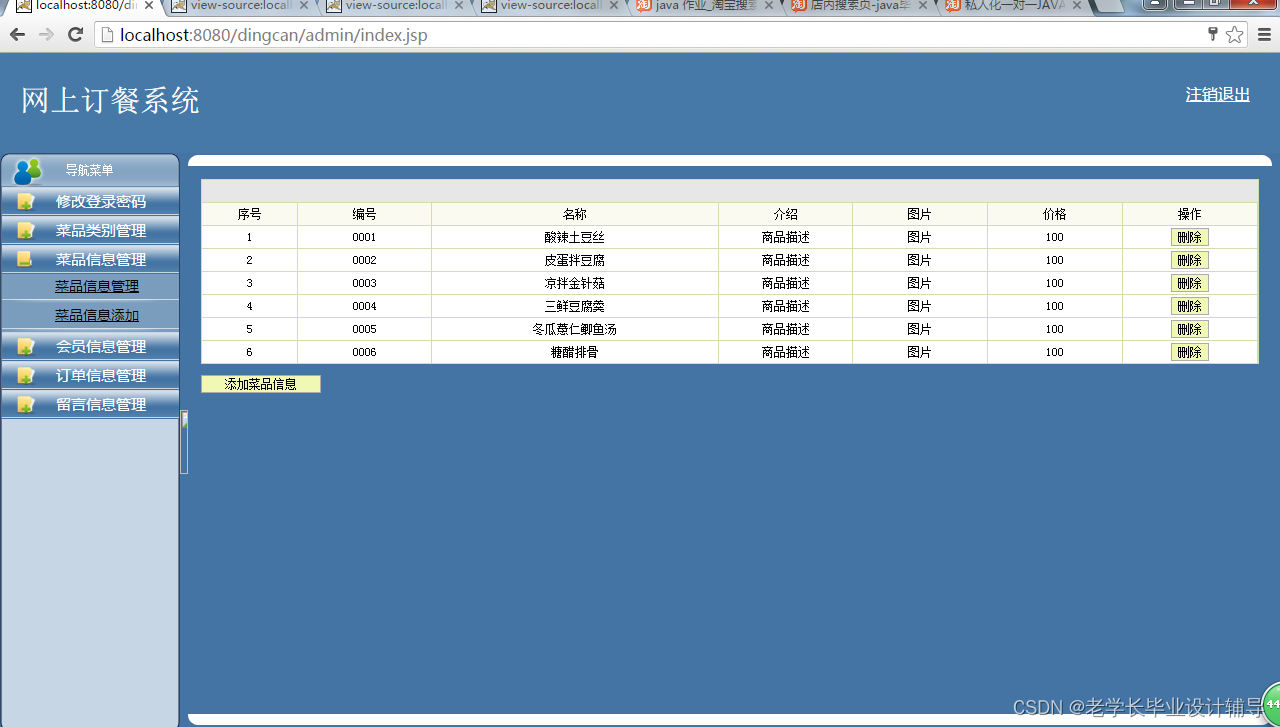Click the dish code 0006 cell
This screenshot has width=1280, height=727.
pos(365,352)
